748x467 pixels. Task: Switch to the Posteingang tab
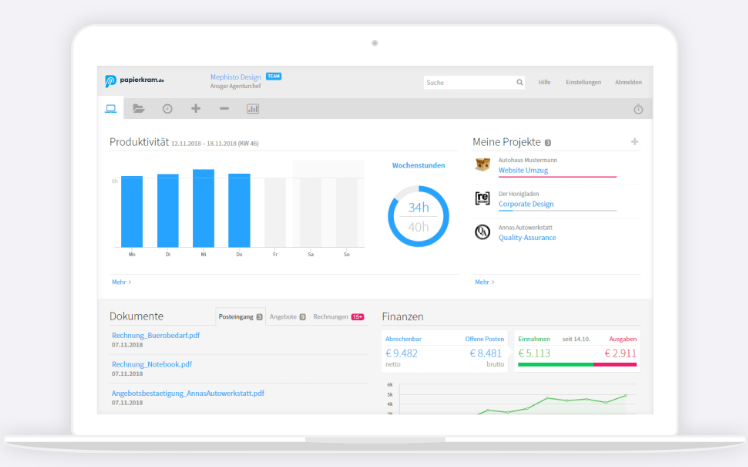(x=240, y=316)
